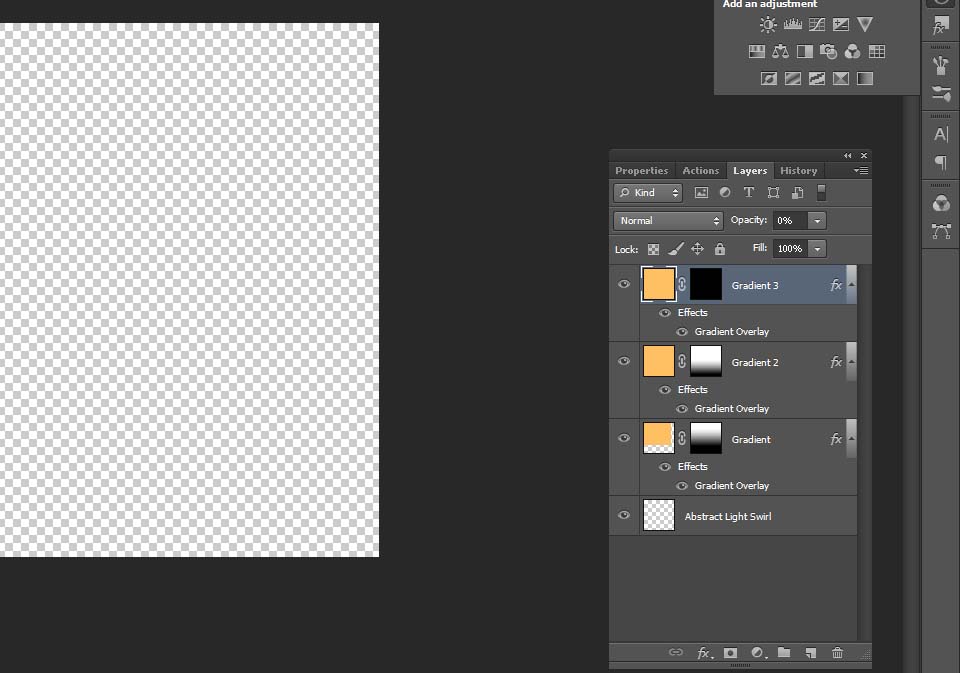Add a Brightness/Contrast adjustment

pos(768,25)
